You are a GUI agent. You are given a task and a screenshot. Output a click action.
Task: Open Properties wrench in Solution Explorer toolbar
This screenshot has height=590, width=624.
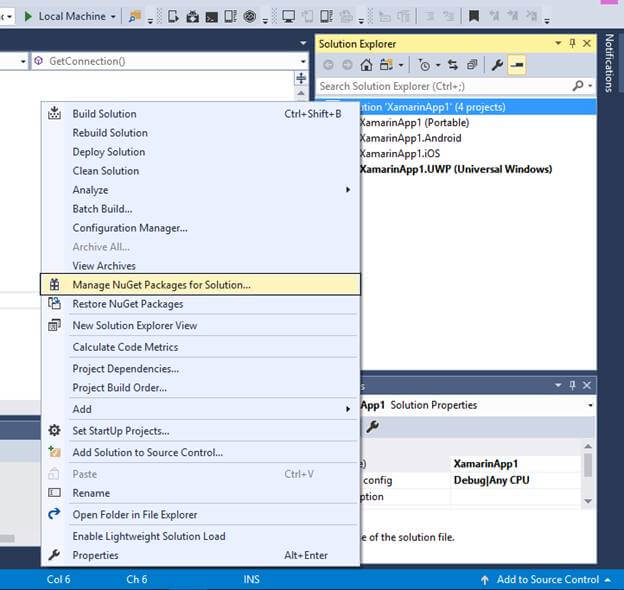pos(497,64)
